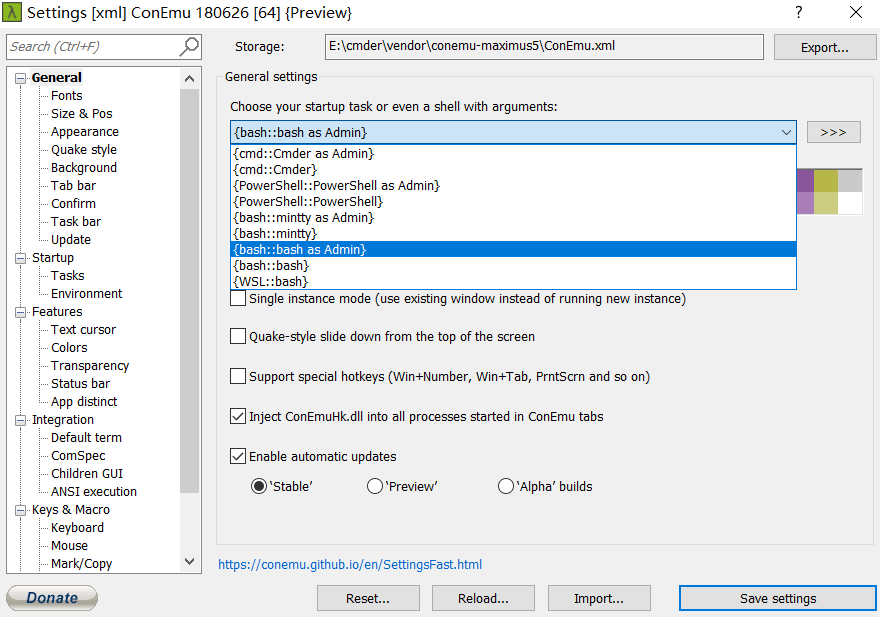Click the search magnifier icon
Image resolution: width=880 pixels, height=617 pixels.
(x=188, y=46)
